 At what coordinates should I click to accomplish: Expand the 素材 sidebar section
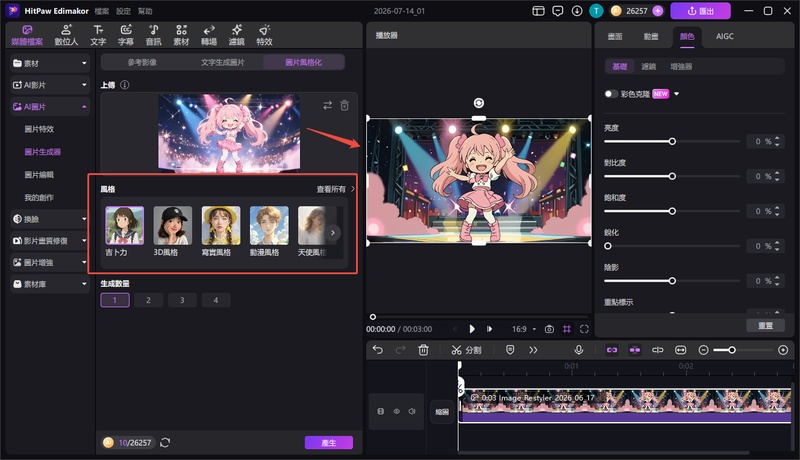coord(50,63)
